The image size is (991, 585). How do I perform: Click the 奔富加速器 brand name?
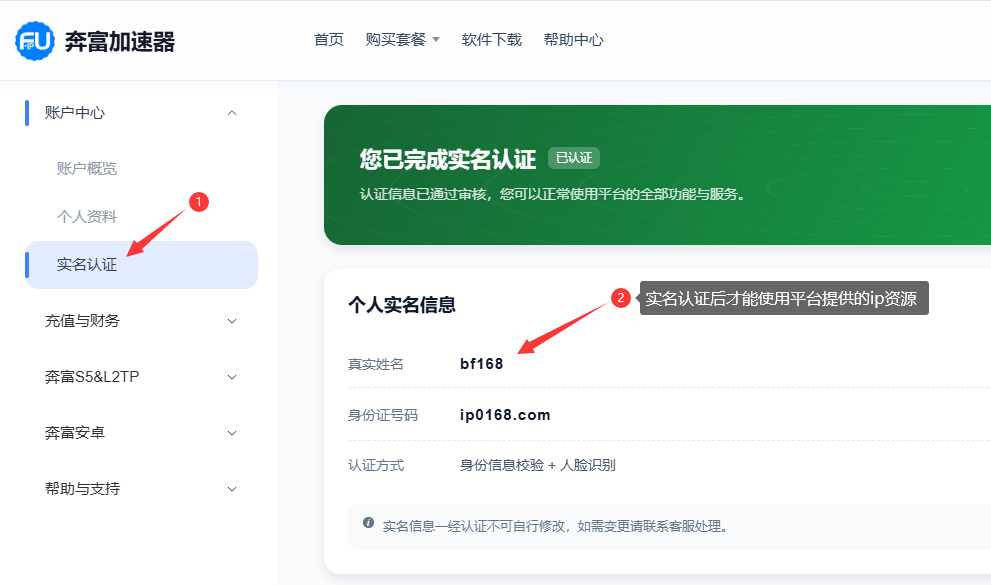(120, 42)
